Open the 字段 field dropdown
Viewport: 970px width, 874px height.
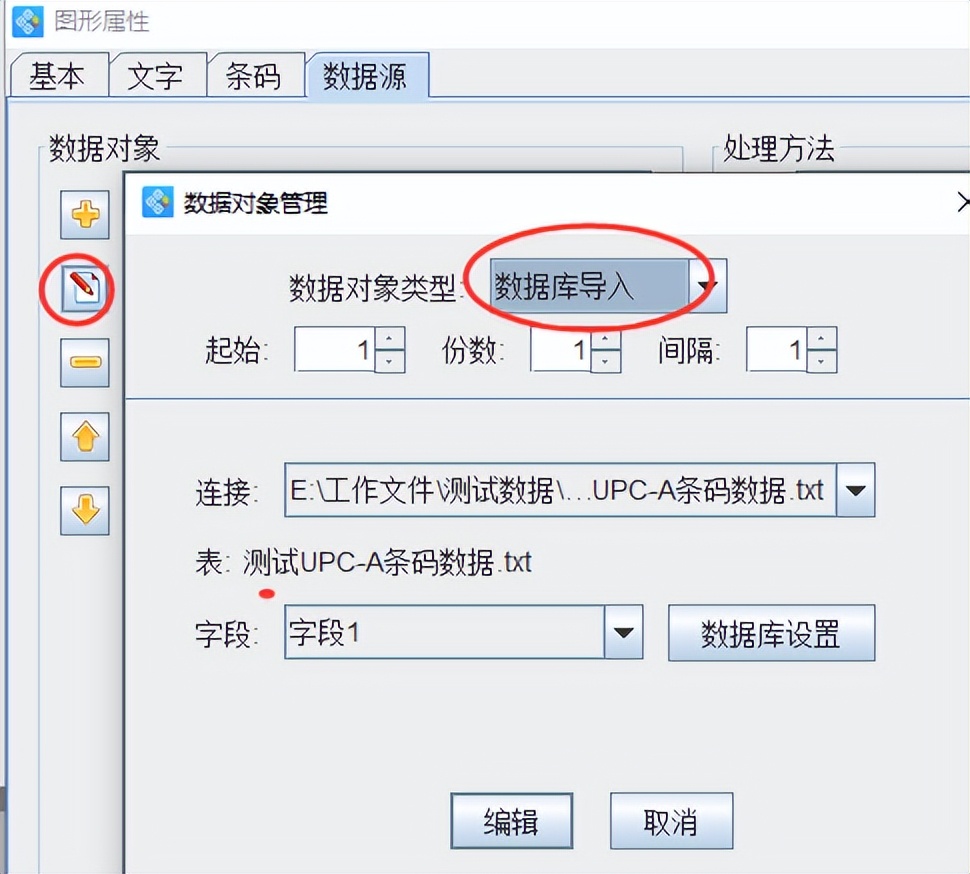(x=623, y=632)
